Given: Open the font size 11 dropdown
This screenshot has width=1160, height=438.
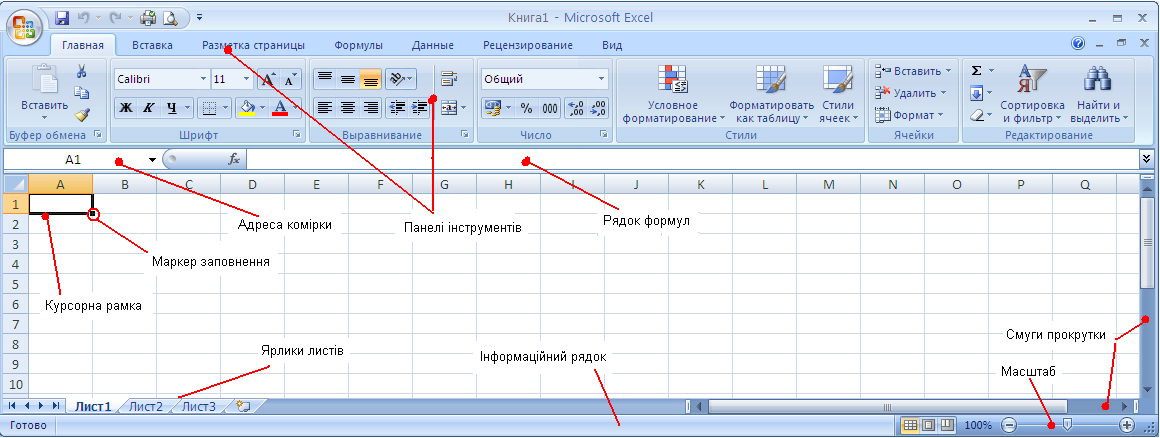Looking at the screenshot, I should point(248,78).
